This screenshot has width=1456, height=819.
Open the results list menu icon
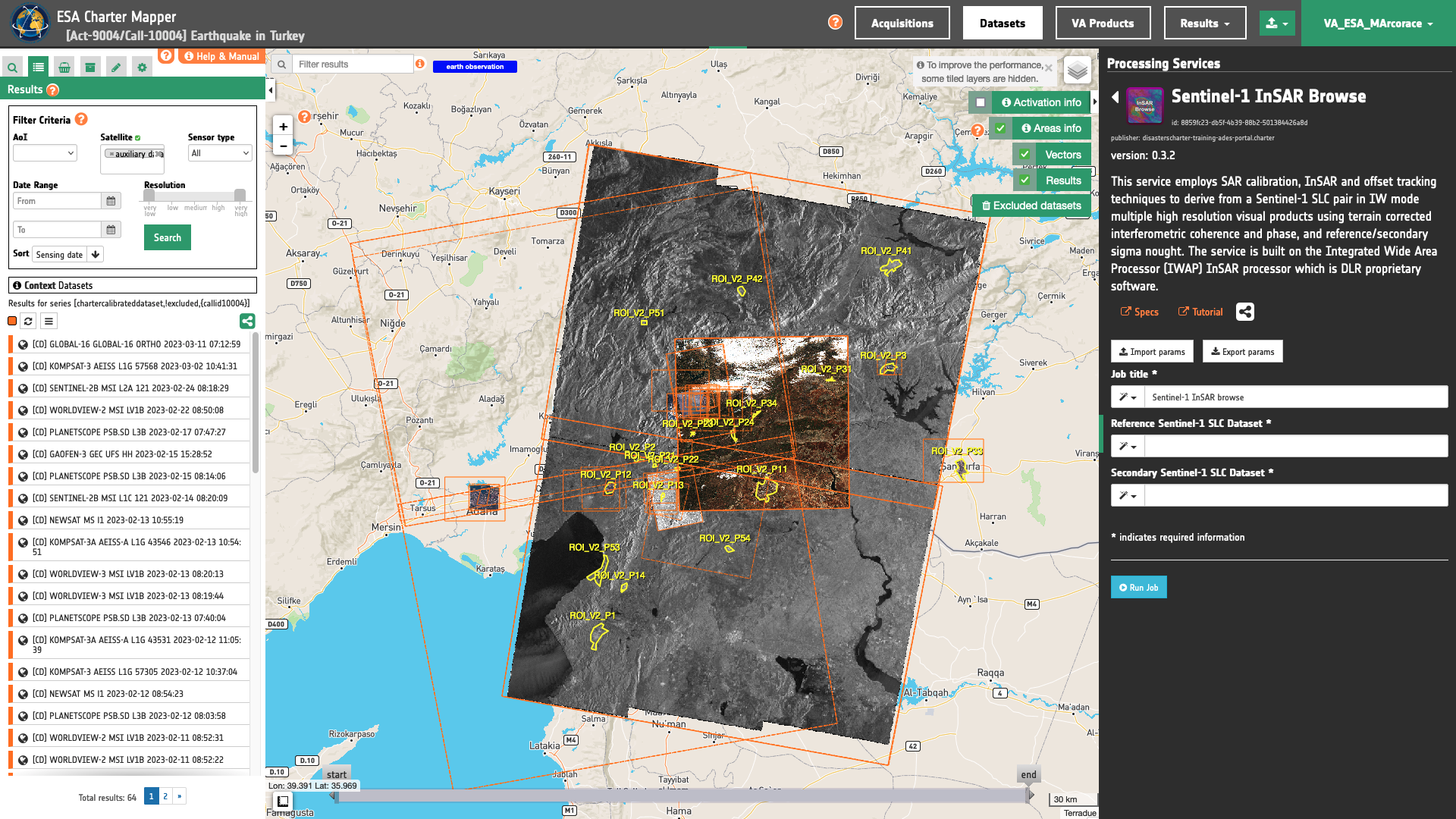click(49, 322)
